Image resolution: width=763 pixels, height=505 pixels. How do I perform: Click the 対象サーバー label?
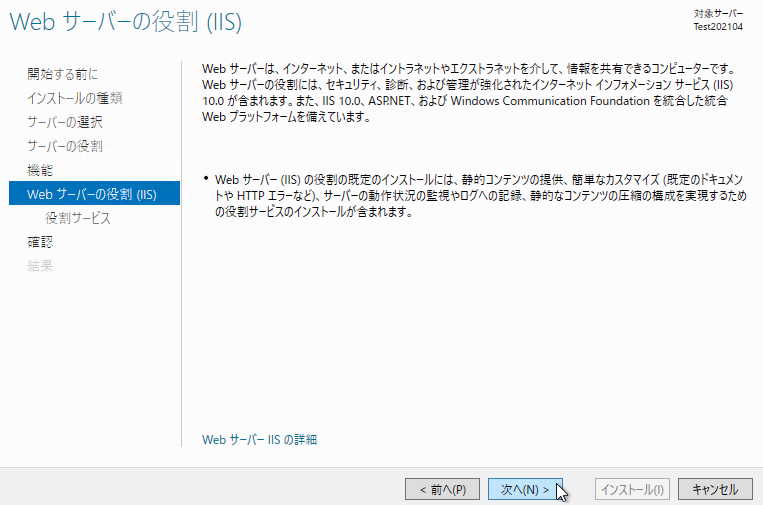click(x=718, y=14)
